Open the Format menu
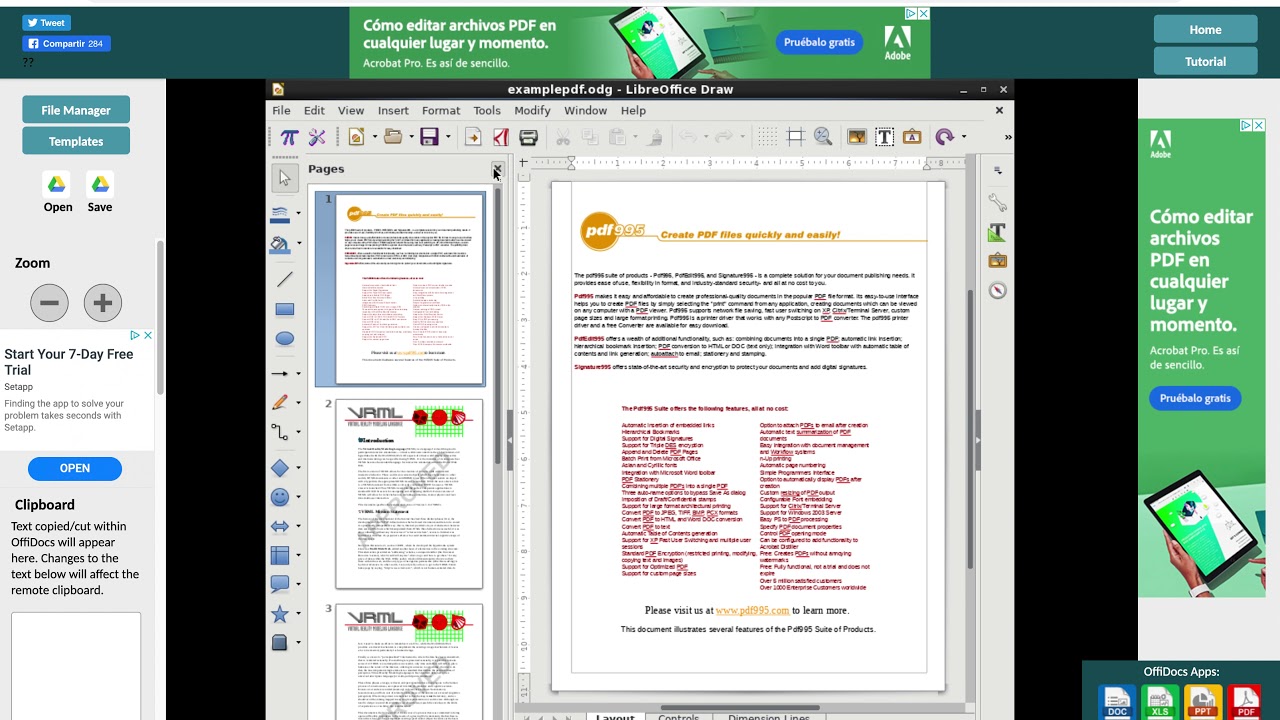This screenshot has width=1280, height=720. [441, 110]
